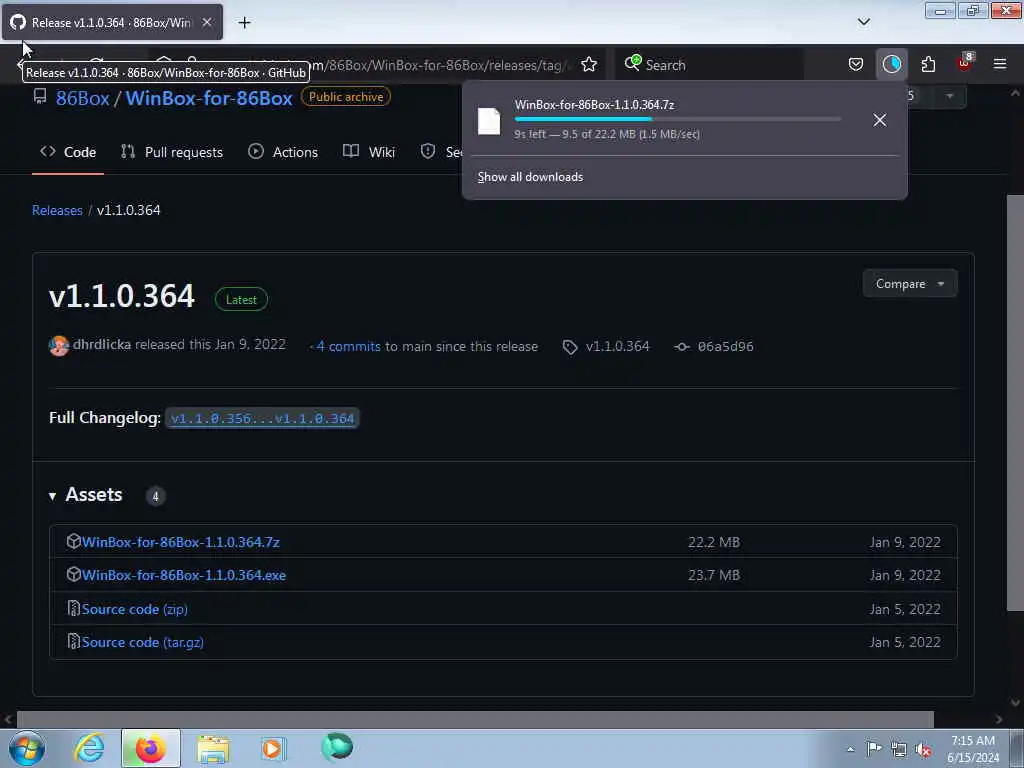The height and width of the screenshot is (768, 1024).
Task: Open the WinBox-for-86Box repository link
Action: pyautogui.click(x=209, y=98)
